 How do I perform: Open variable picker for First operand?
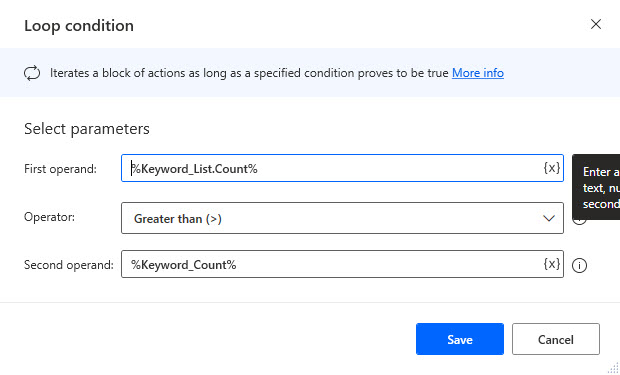[x=552, y=168]
